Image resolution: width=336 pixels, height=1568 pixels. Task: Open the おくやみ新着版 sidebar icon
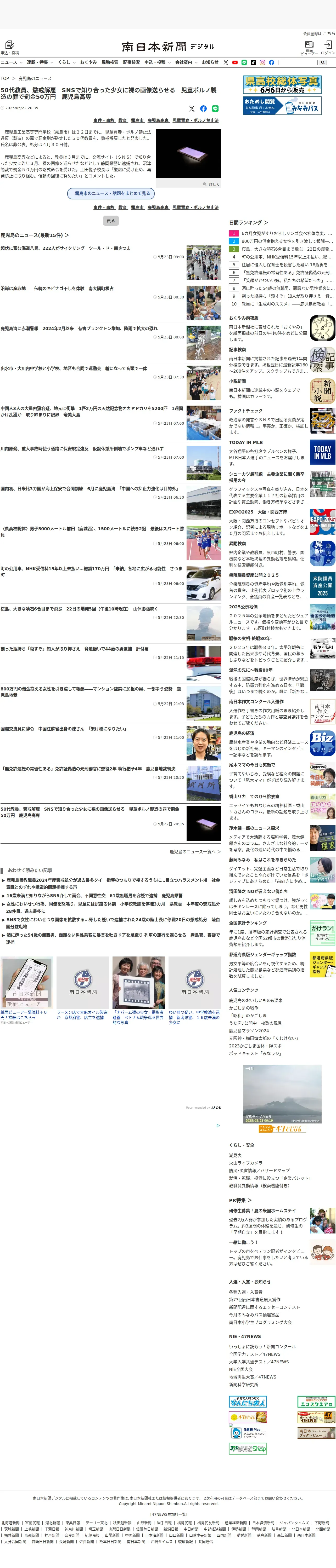(x=323, y=328)
